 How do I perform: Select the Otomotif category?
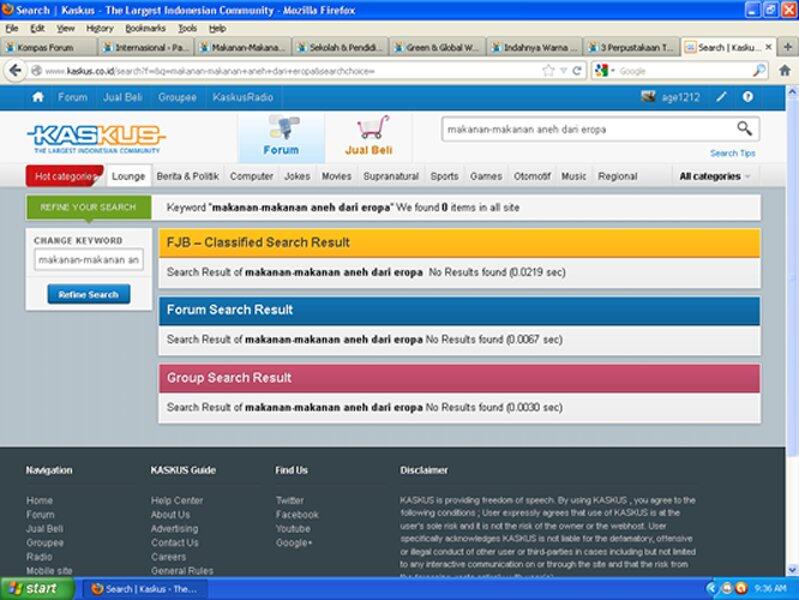click(532, 176)
